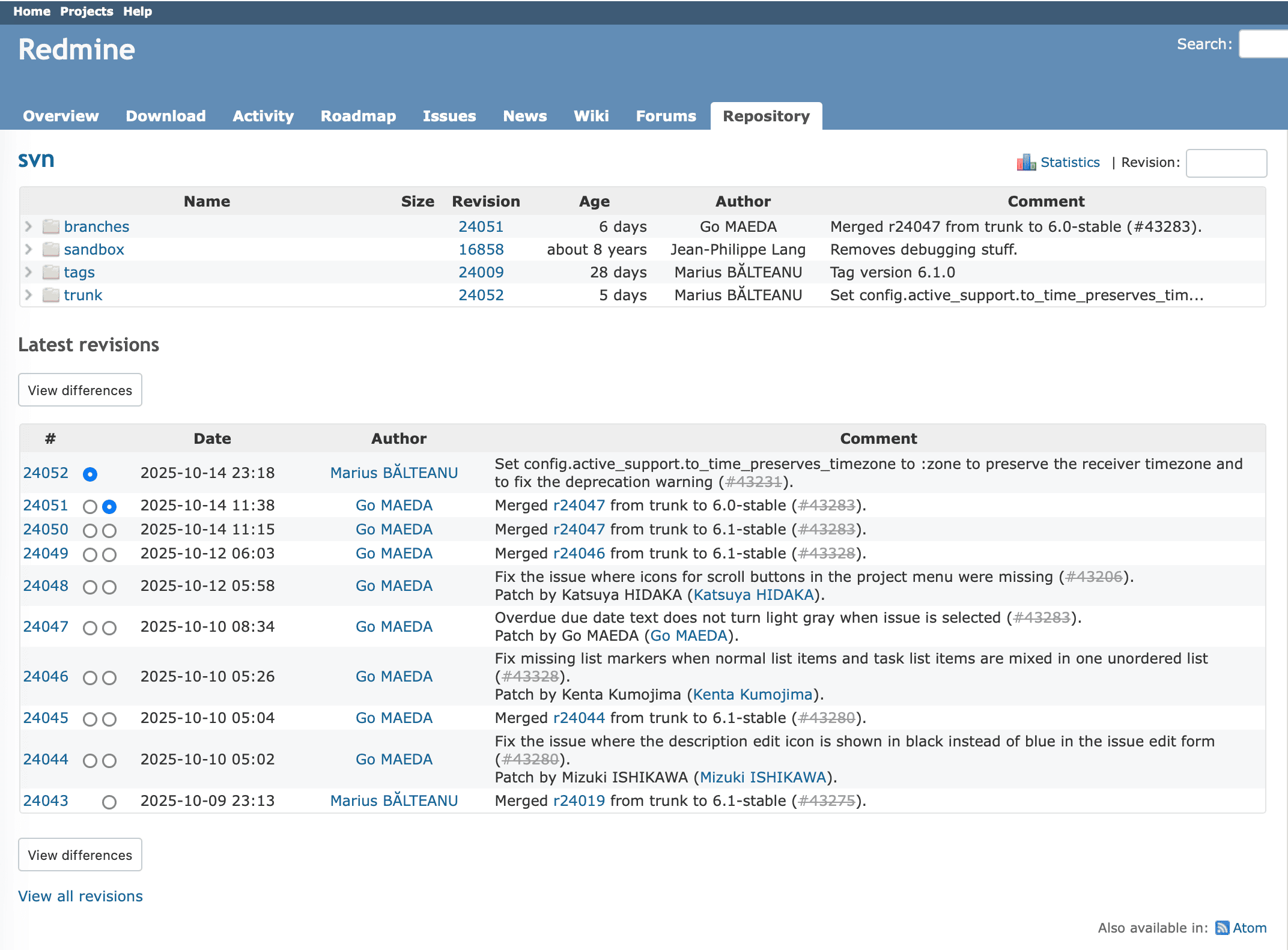The width and height of the screenshot is (1288, 950).
Task: Open revision r24047 link
Action: 578,505
